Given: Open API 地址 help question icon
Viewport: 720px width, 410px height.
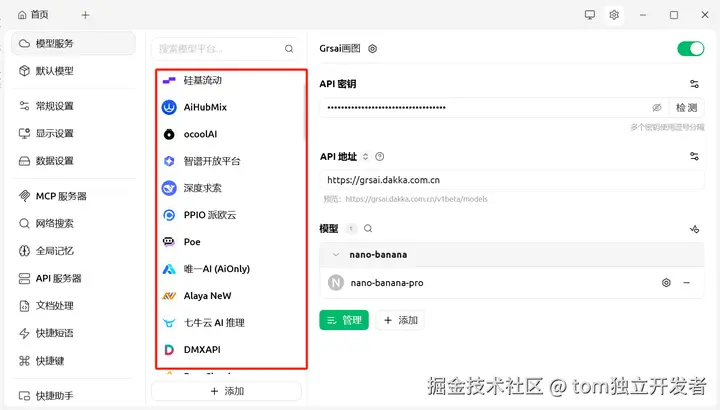Looking at the screenshot, I should tap(379, 157).
